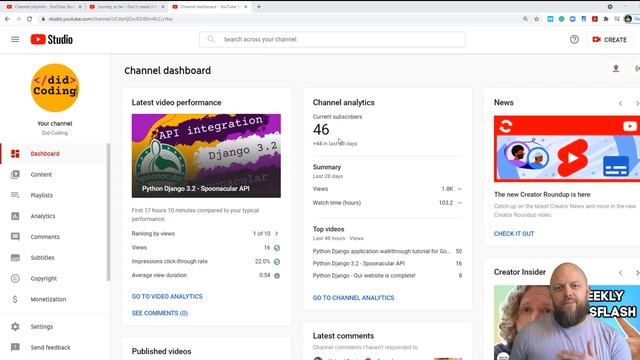
Task: Click the Send feedback icon
Action: (x=15, y=347)
